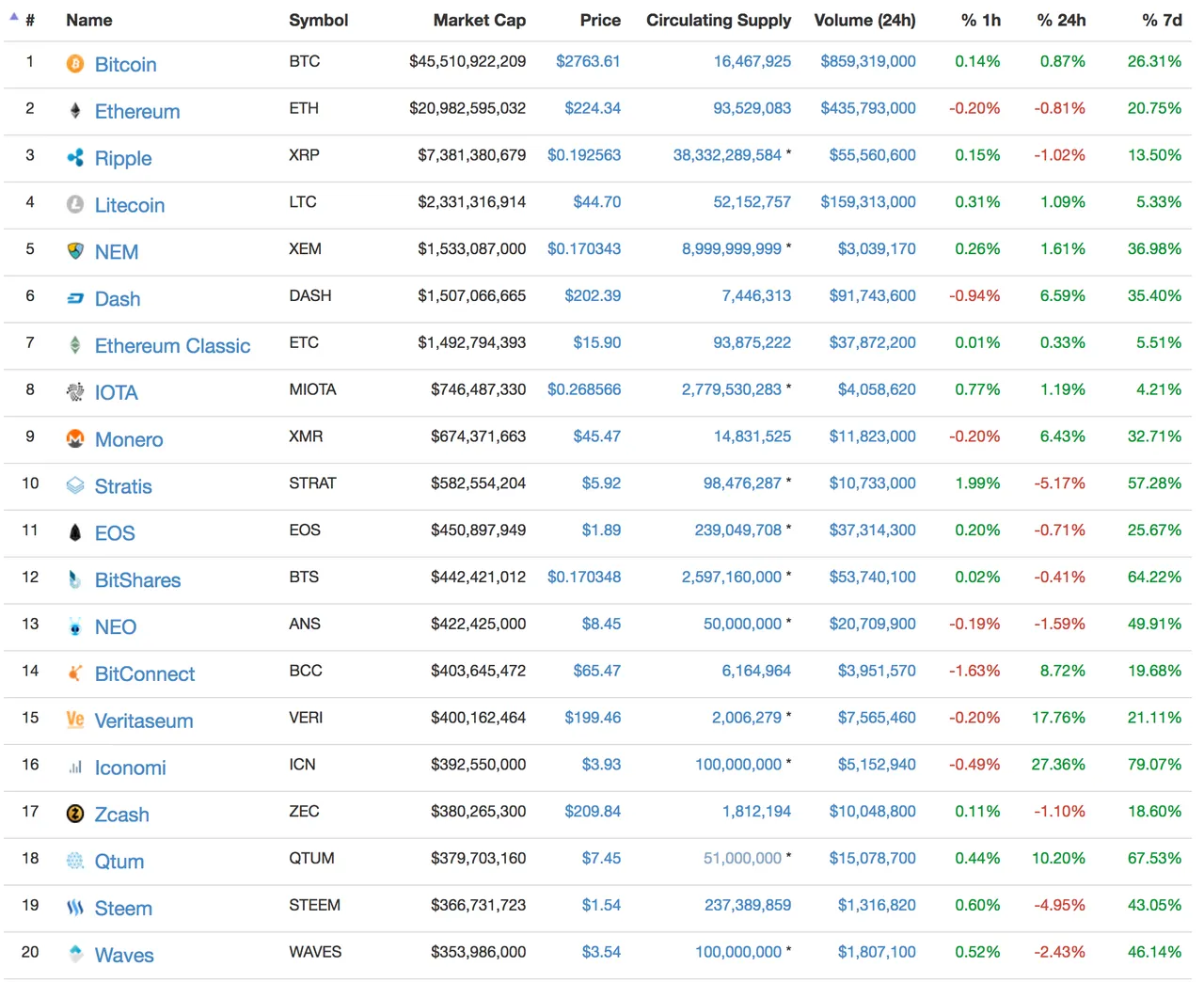Open the Veritaseum name link
This screenshot has height=982, width=1204.
point(144,721)
